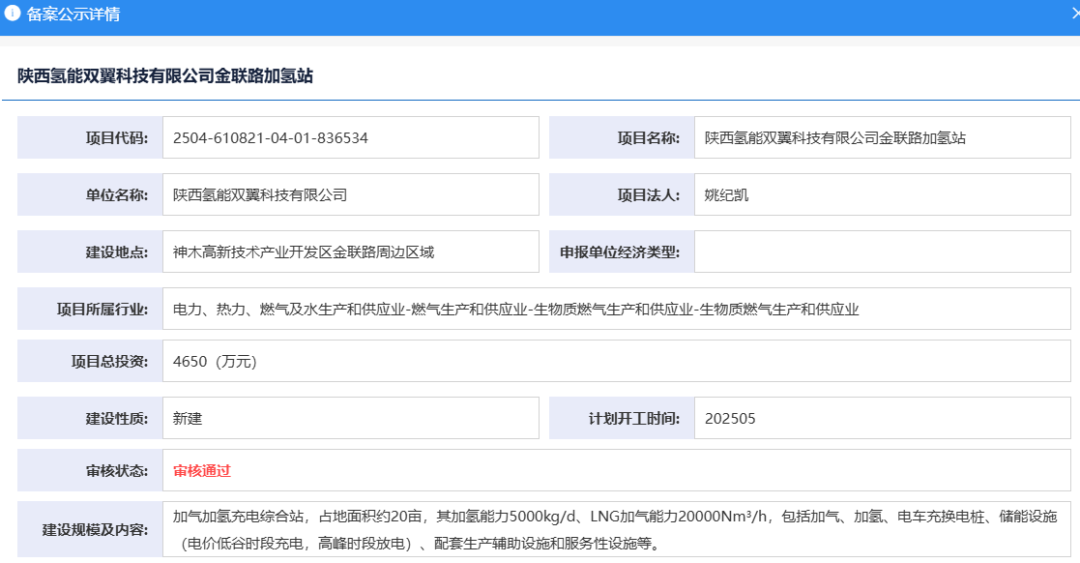Click the 项目名称 value field
1080x563 pixels.
click(x=882, y=138)
